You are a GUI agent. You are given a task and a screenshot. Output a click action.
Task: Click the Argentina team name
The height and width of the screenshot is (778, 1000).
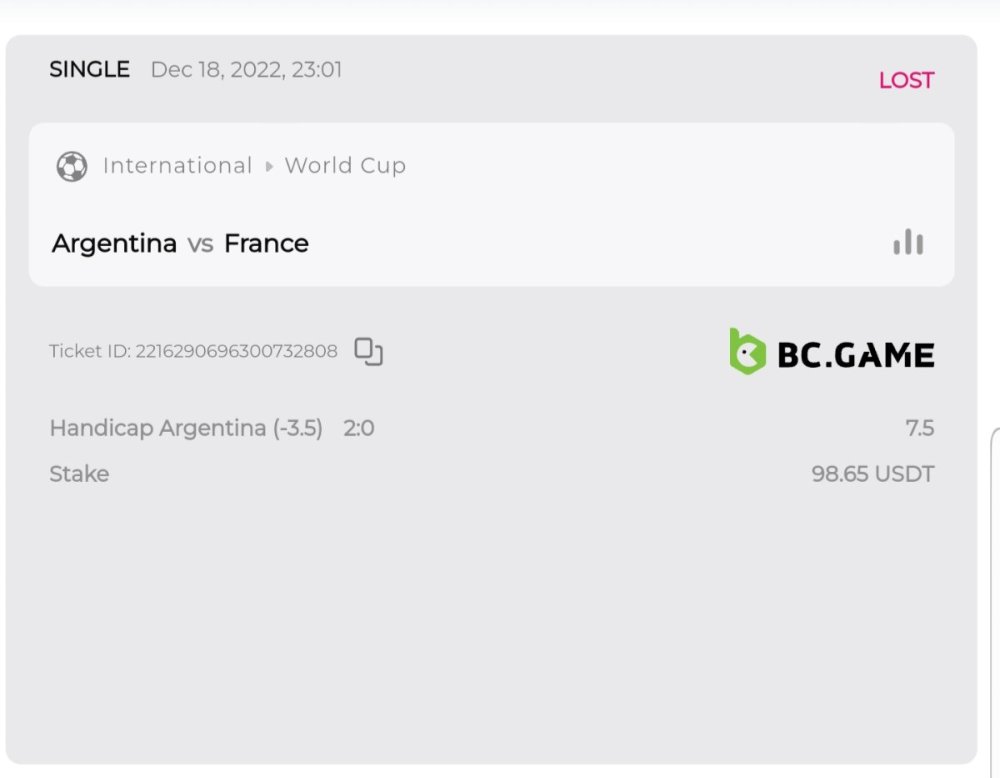click(114, 243)
